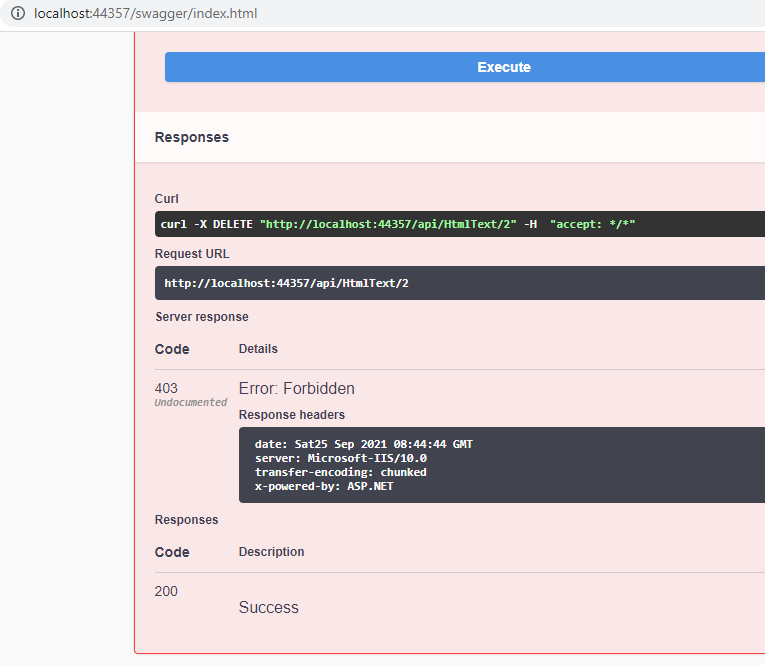Click the Success description text
Screen dimensions: 765x665
click(x=268, y=607)
